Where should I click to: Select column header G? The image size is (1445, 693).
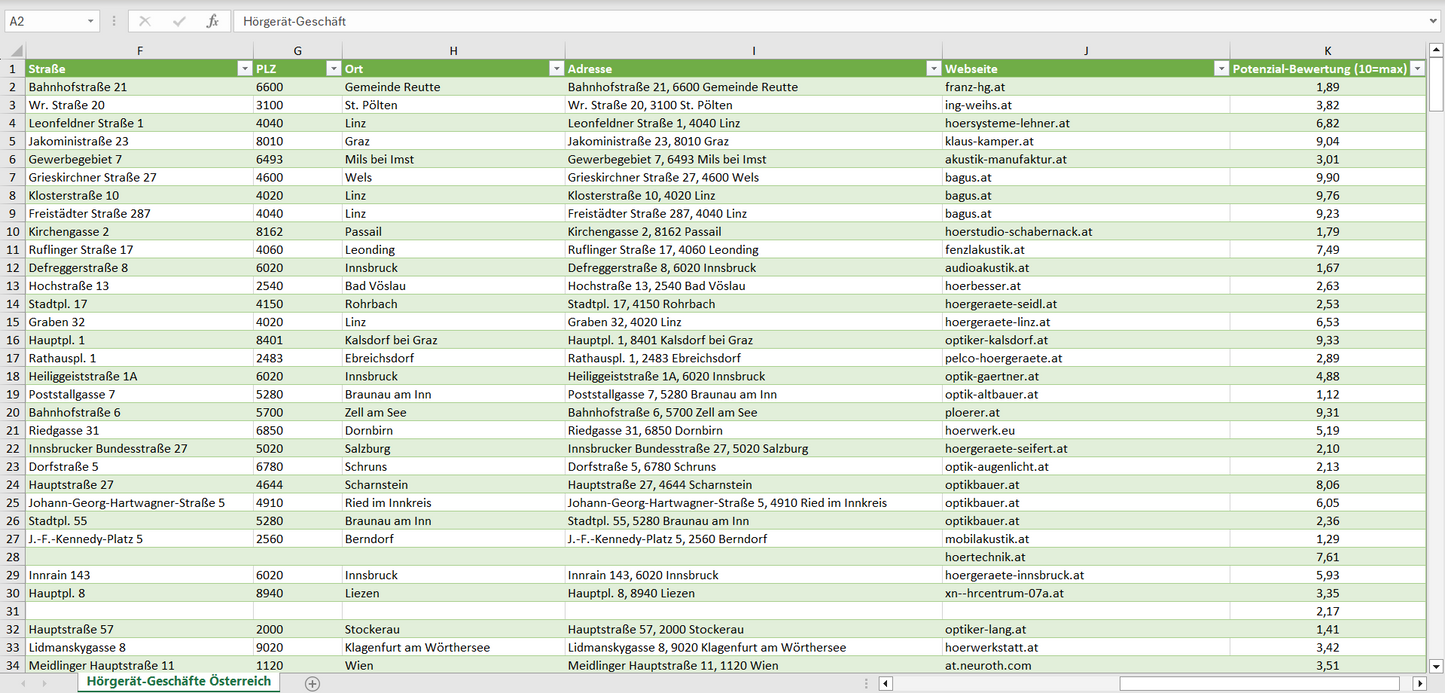(x=297, y=50)
